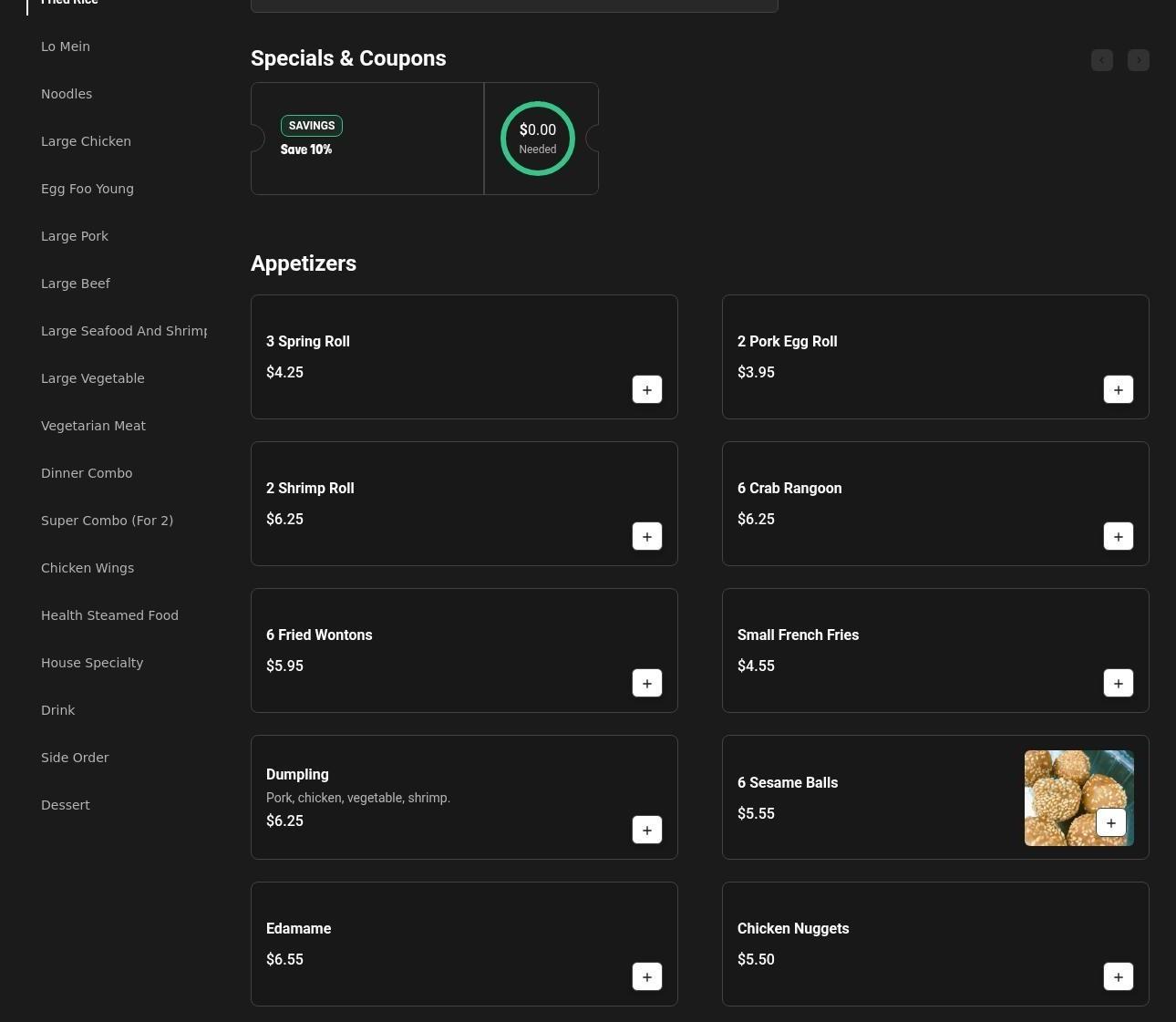Open Large Seafood And Shrimp category
The image size is (1176, 1022).
124,331
